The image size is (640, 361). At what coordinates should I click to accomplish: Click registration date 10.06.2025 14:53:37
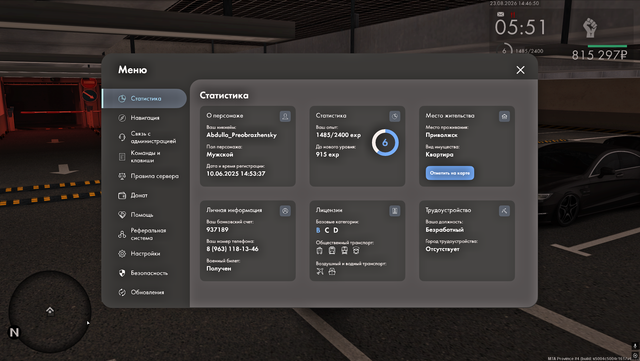(x=236, y=174)
